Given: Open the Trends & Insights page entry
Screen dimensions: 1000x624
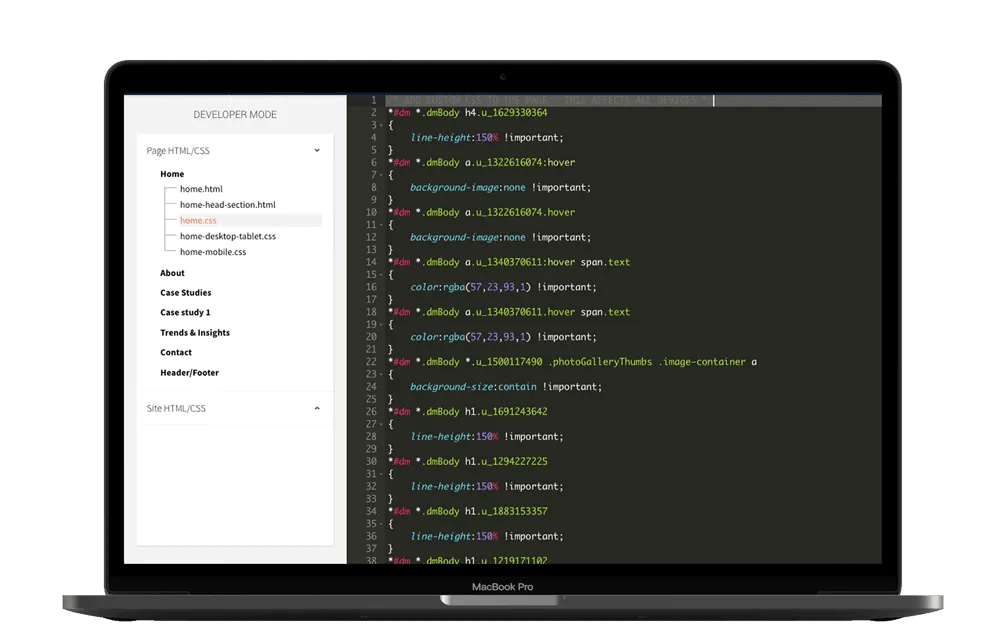Looking at the screenshot, I should pos(195,333).
